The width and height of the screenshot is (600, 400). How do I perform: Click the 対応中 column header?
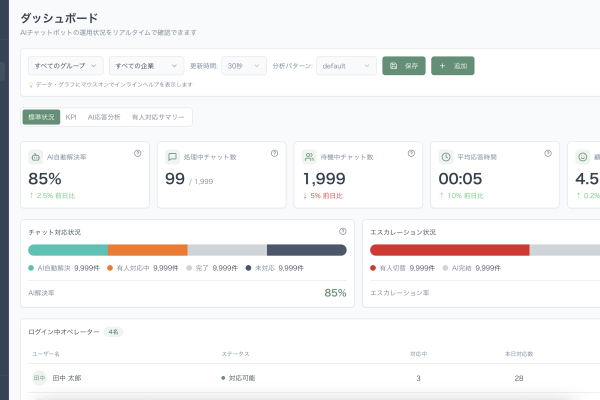pos(419,354)
